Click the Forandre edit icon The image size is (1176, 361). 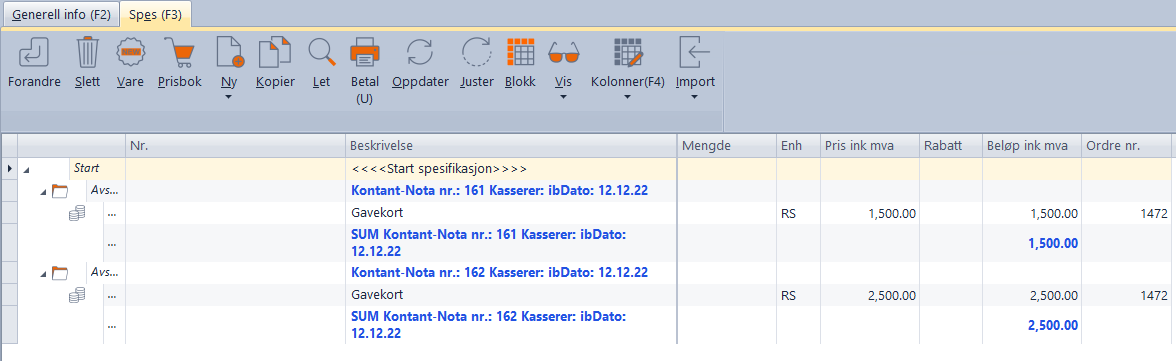point(33,53)
